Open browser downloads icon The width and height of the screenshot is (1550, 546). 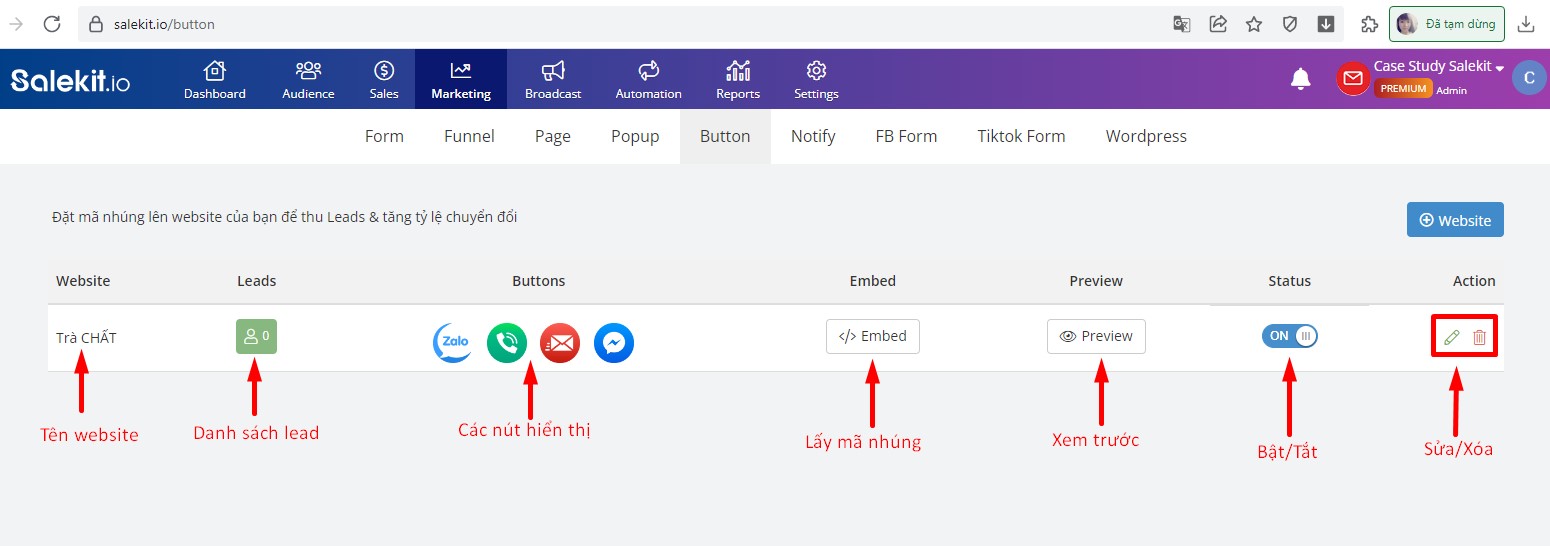1526,24
